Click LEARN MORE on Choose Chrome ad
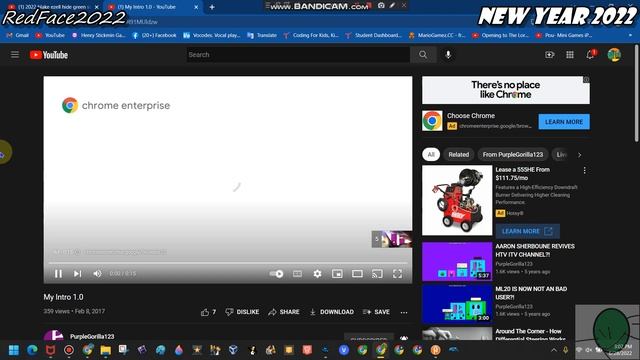 (x=564, y=122)
